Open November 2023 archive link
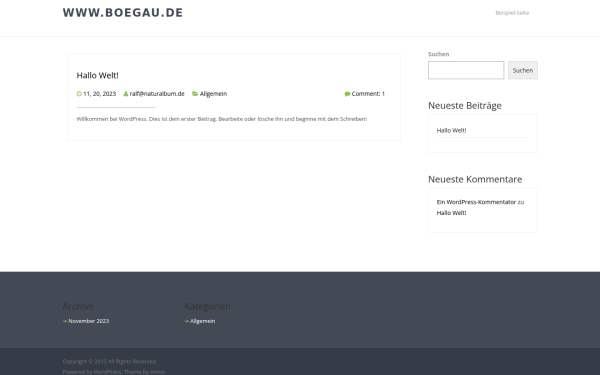600x375 pixels. pyautogui.click(x=88, y=321)
